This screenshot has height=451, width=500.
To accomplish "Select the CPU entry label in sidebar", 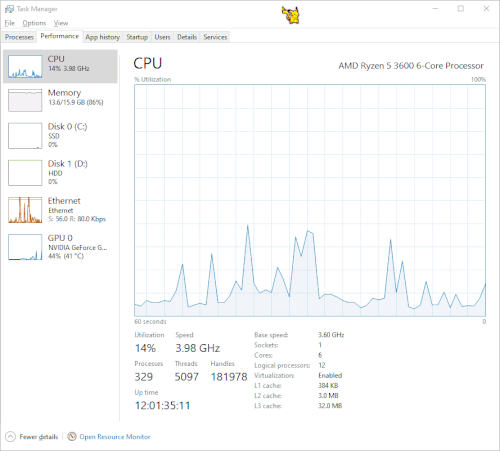I will 56,59.
